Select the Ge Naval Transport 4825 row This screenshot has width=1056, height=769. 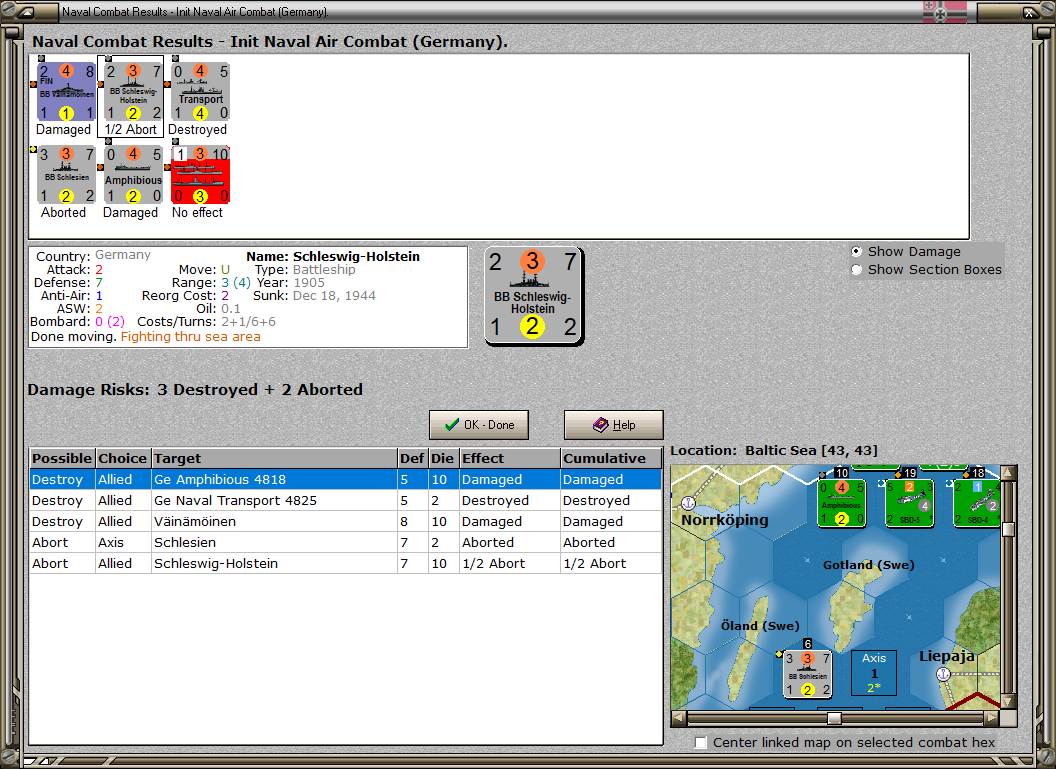[345, 500]
